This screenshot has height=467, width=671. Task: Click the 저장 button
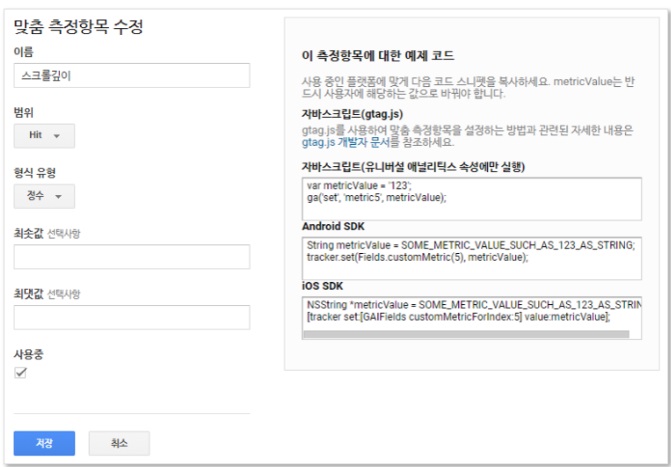click(44, 443)
